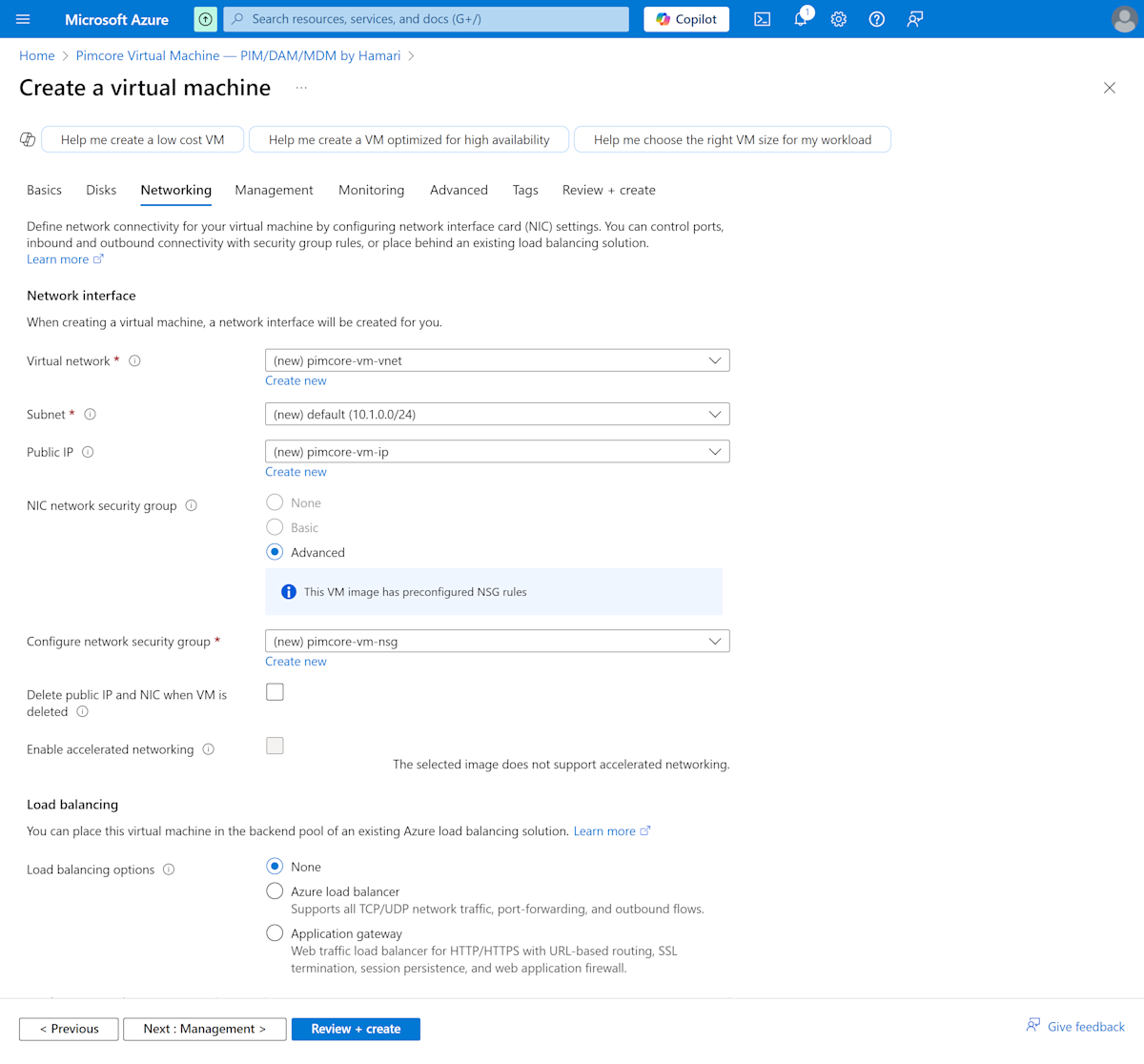Select Advanced NIC network security group
Image resolution: width=1144 pixels, height=1064 pixels.
point(275,552)
